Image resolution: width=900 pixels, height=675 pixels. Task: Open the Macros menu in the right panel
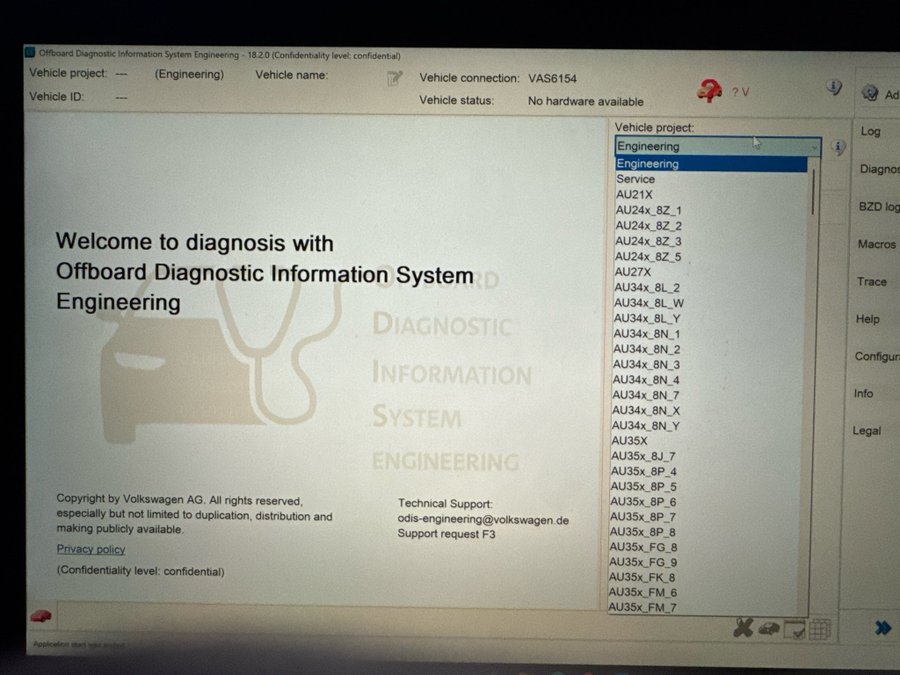click(876, 244)
